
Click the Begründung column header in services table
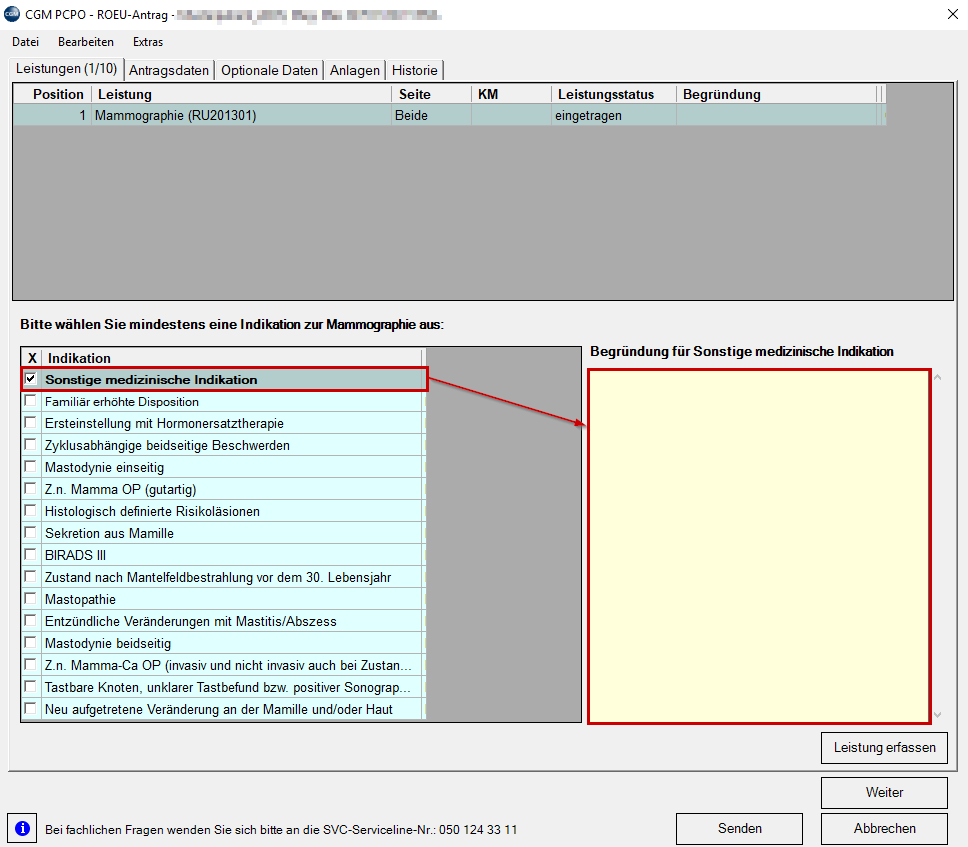pos(776,94)
